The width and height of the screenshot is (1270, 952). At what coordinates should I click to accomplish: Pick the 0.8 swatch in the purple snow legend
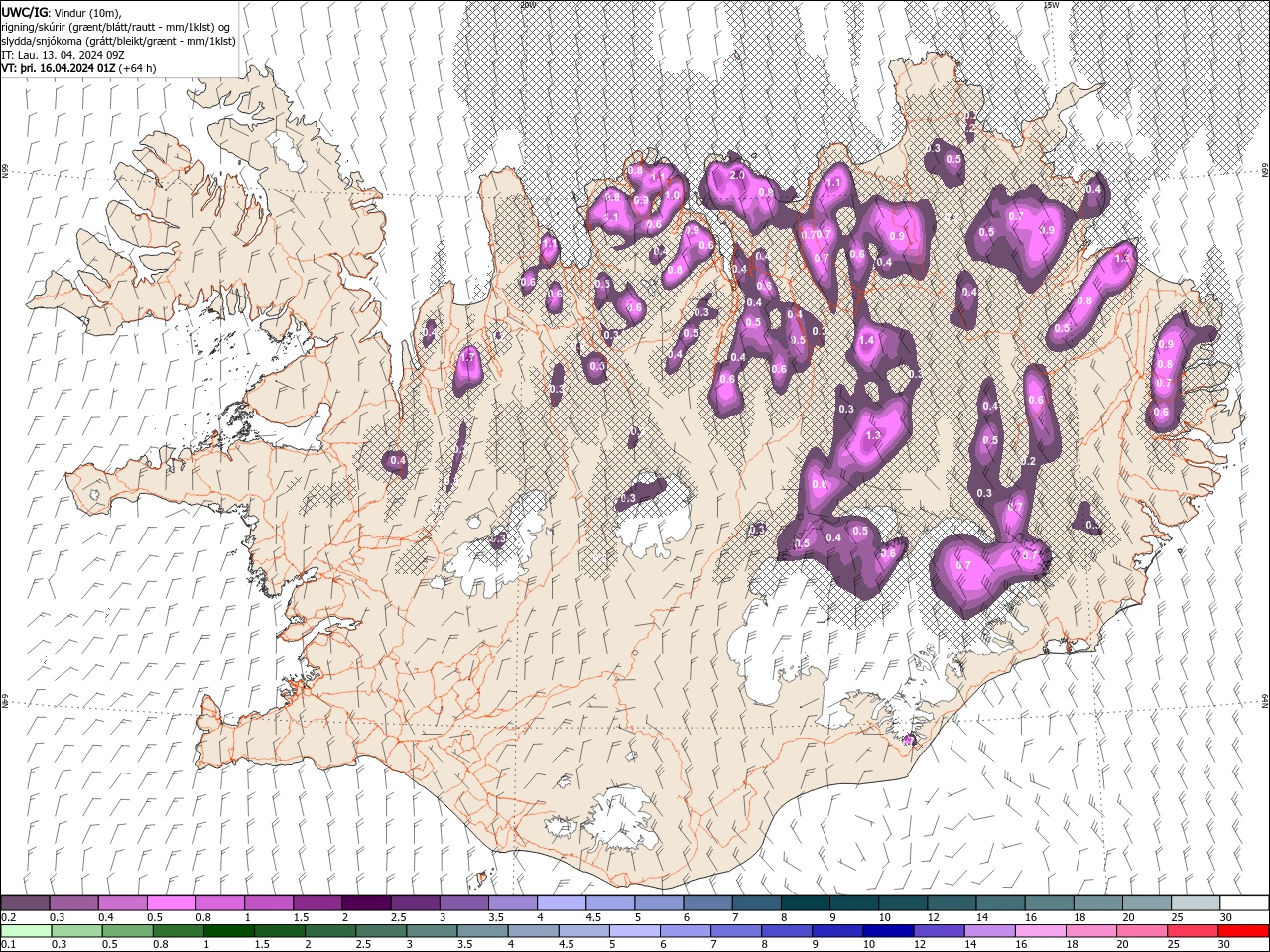coord(219,903)
